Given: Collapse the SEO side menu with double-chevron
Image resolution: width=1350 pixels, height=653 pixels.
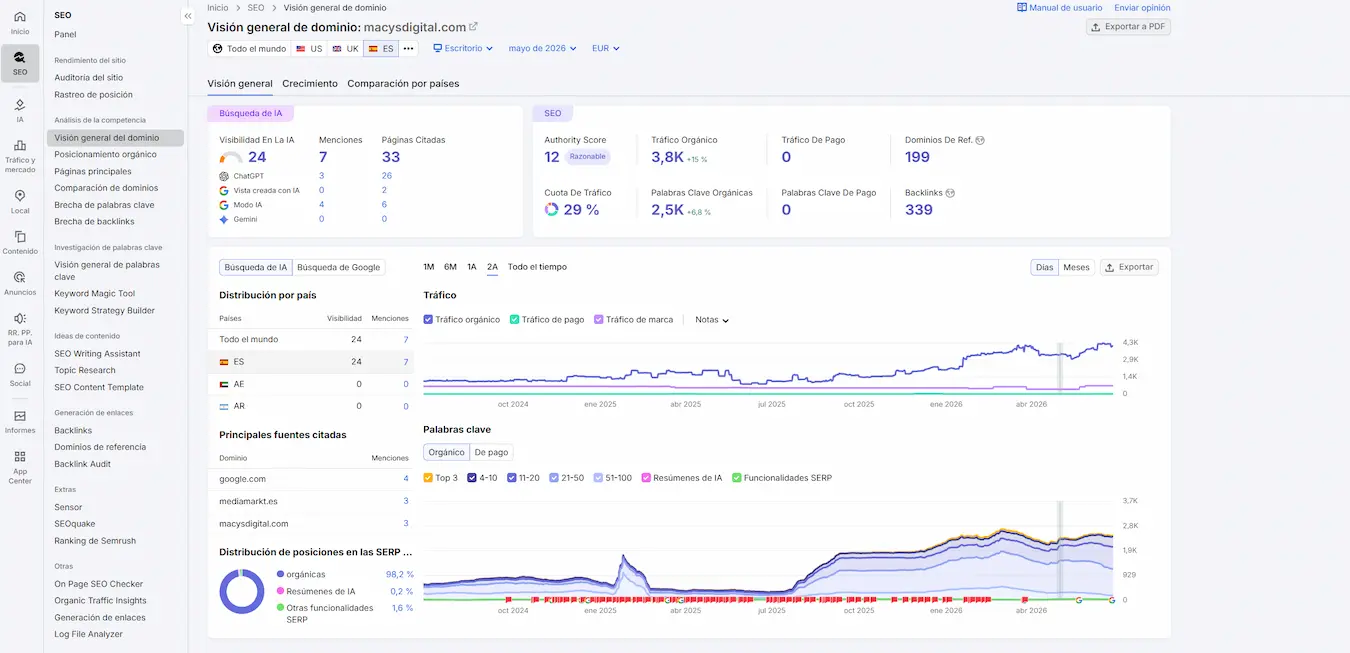Looking at the screenshot, I should pos(187,16).
